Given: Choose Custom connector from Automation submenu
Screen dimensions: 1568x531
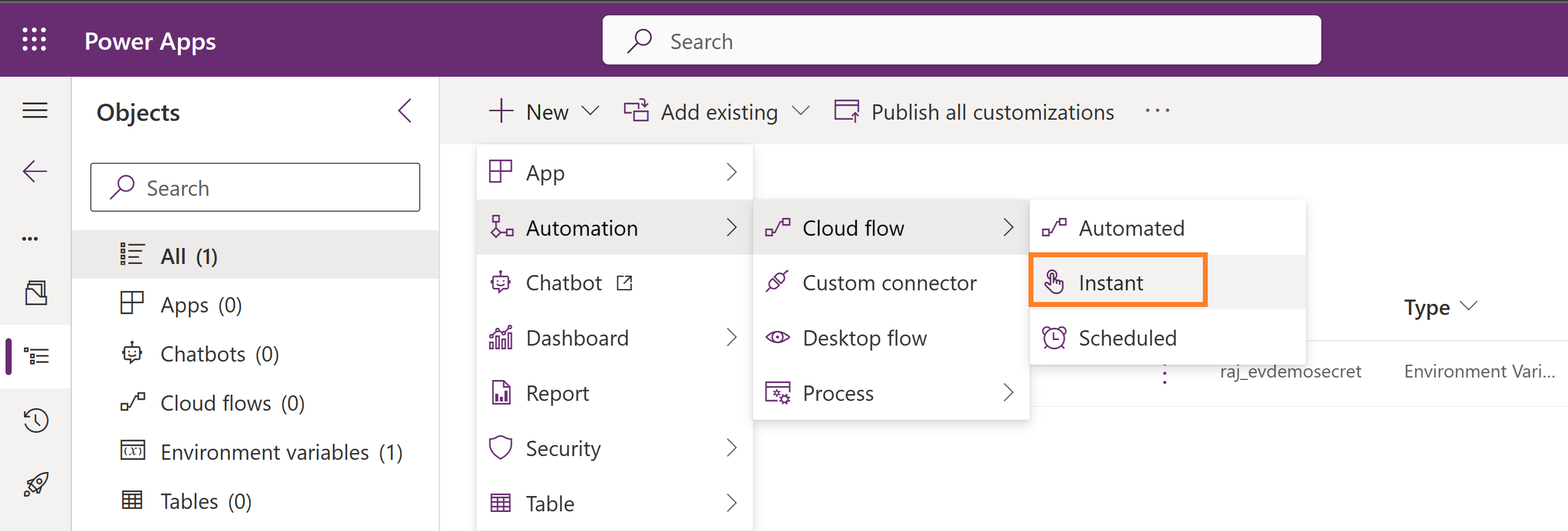Looking at the screenshot, I should point(889,282).
